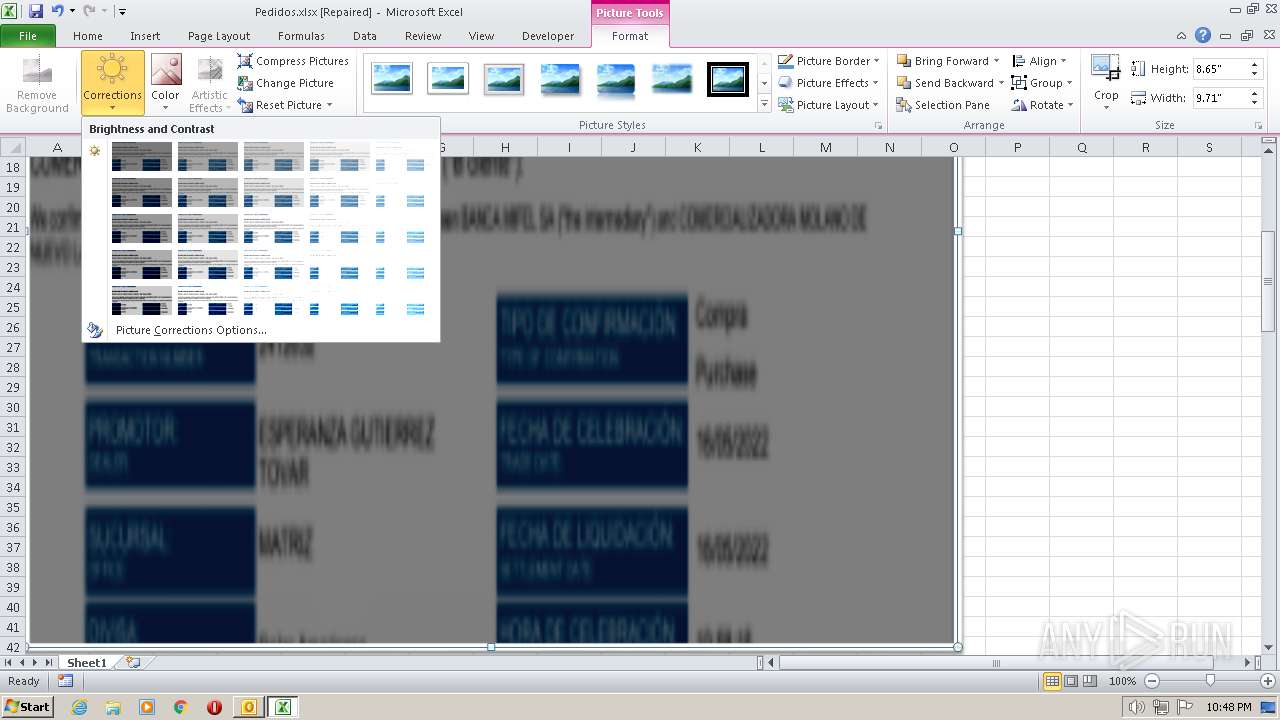Screen dimensions: 1280x720
Task: Open the Size dialog launcher
Action: tap(1259, 126)
